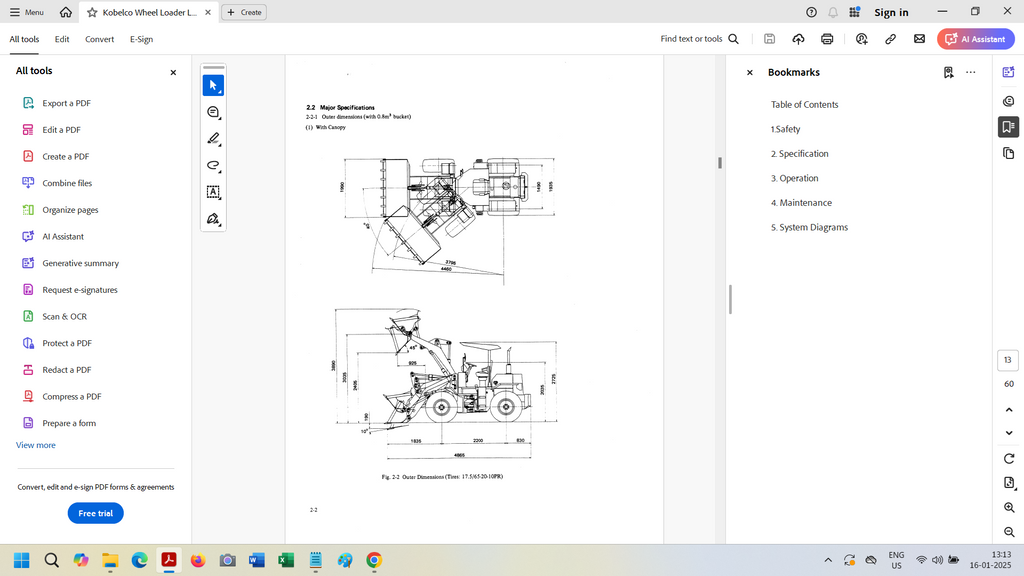Toggle the Bookmarks panel icon in right rail
The width and height of the screenshot is (1024, 576).
[1008, 127]
